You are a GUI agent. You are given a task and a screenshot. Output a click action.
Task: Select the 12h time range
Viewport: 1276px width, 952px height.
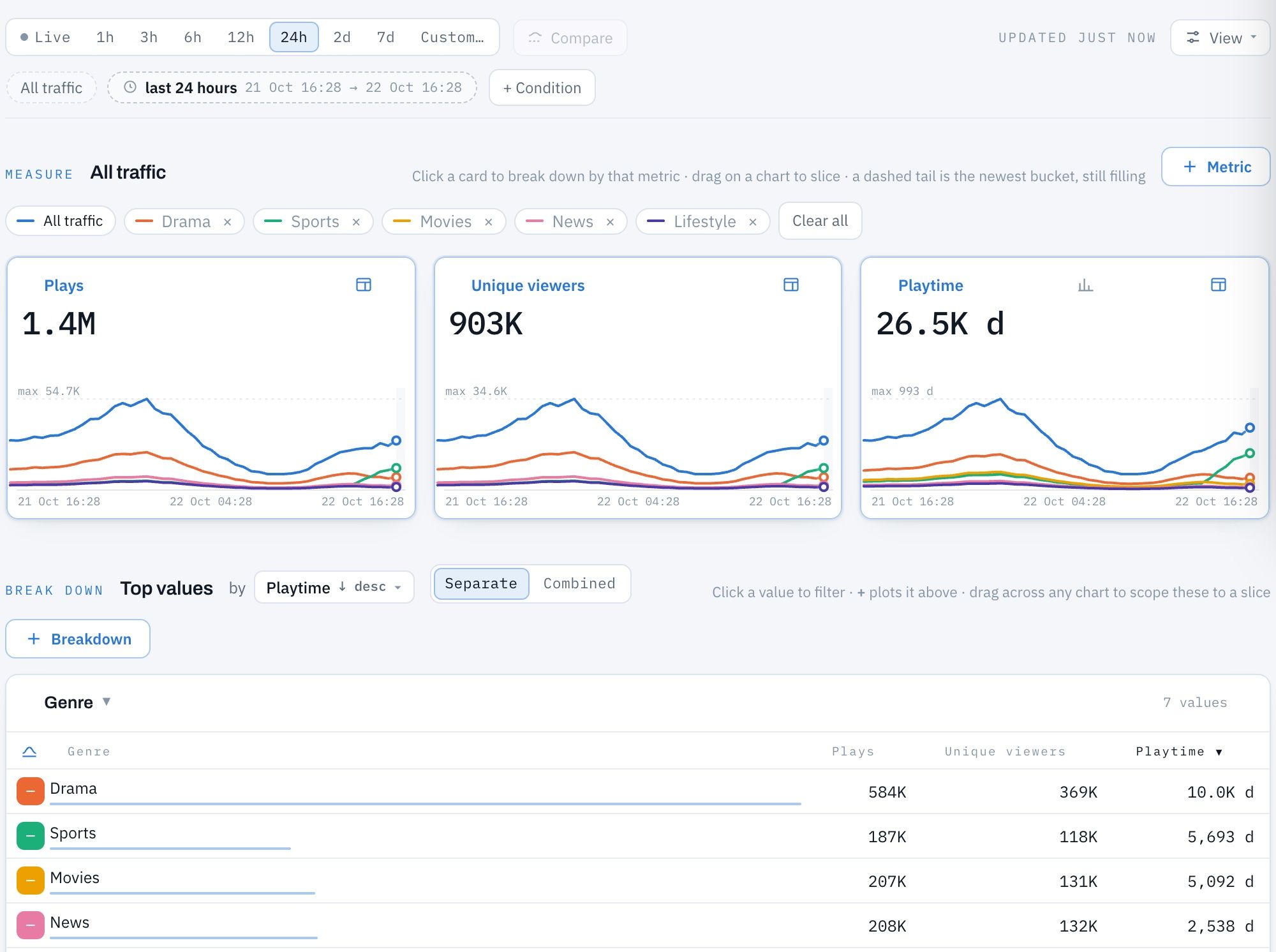(x=241, y=37)
